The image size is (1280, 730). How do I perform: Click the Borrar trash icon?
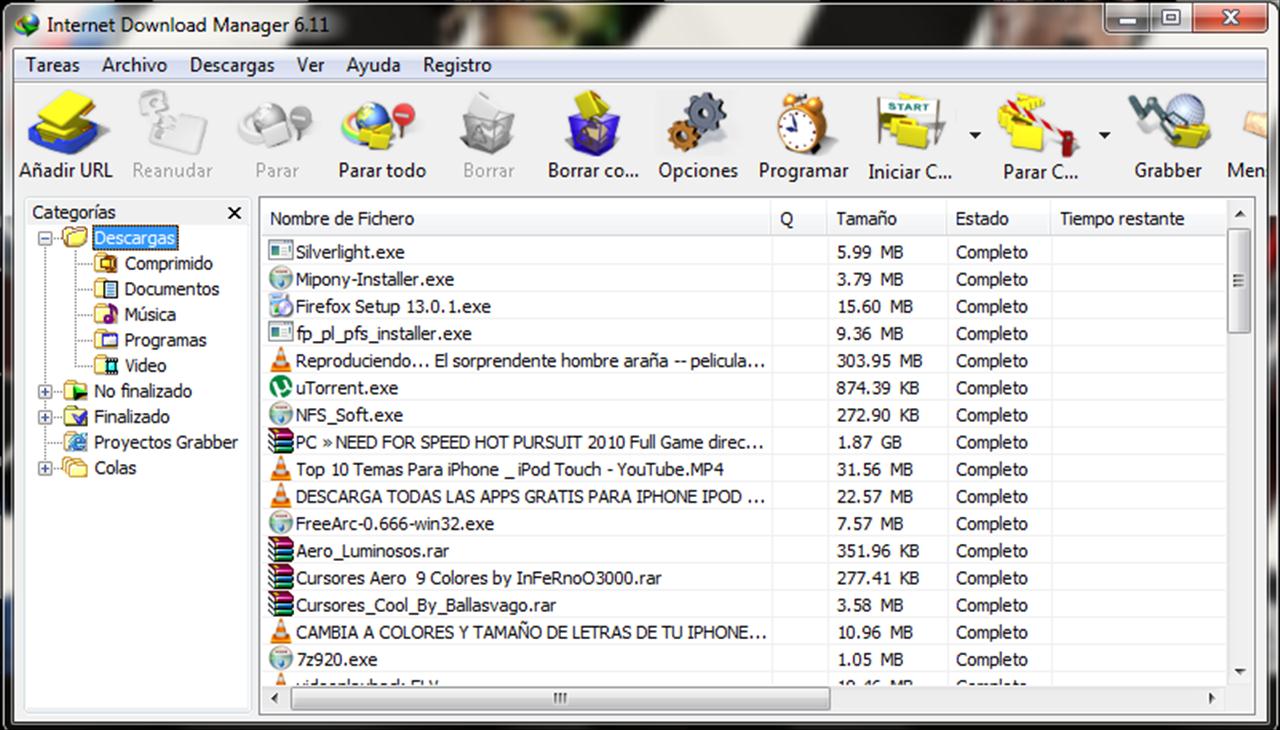[x=488, y=125]
